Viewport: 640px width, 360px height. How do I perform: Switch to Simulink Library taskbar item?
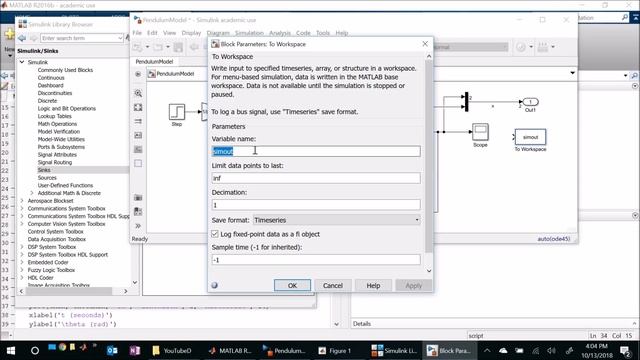394,350
